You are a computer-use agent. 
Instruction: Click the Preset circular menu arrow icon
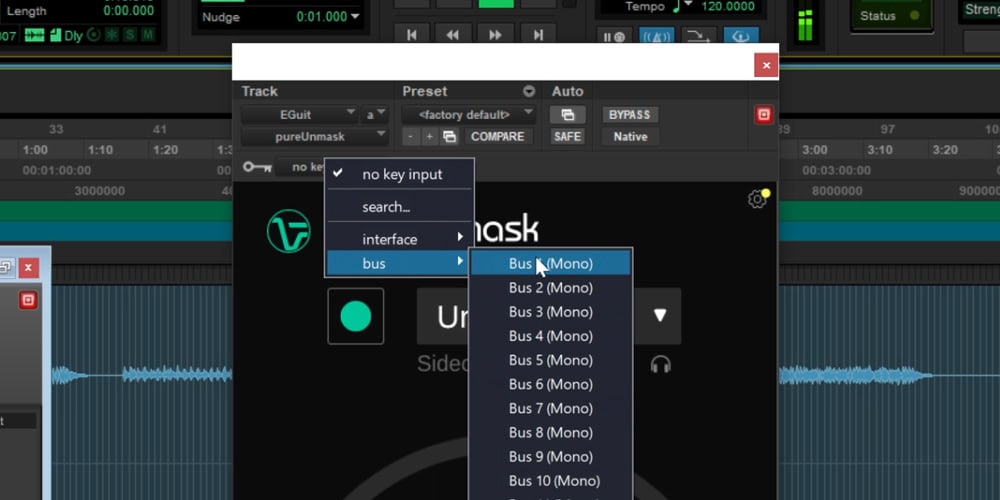(x=529, y=91)
